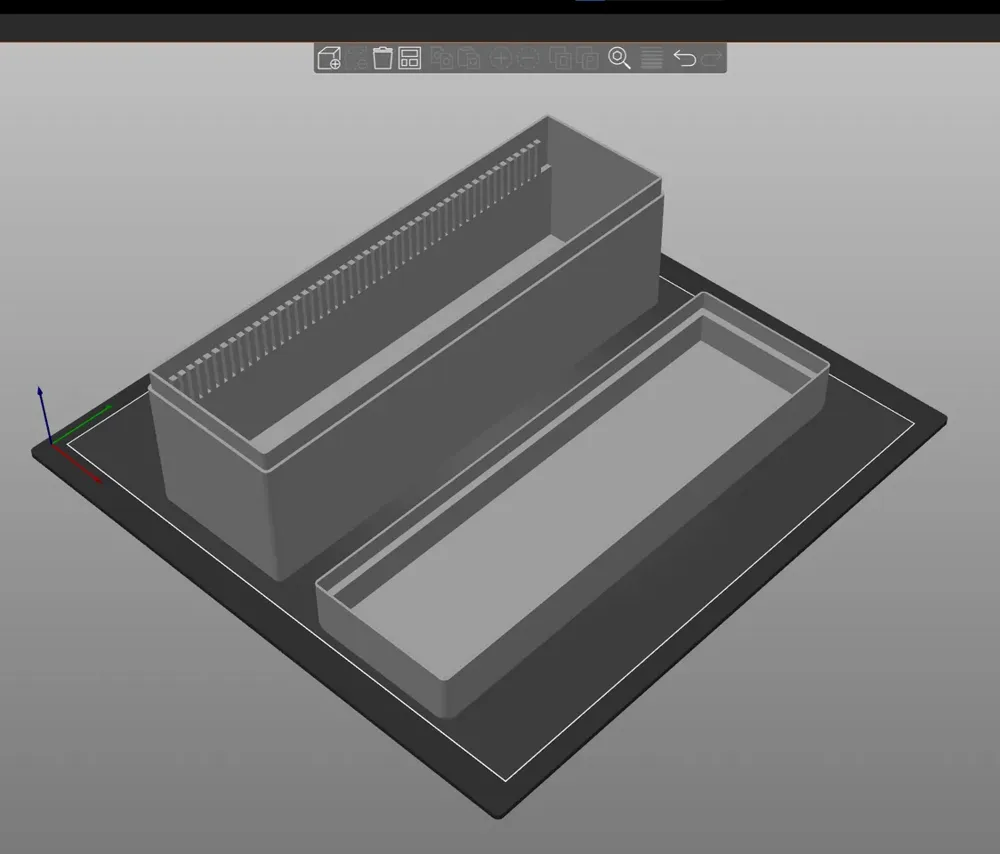Click the blue element in the title bar
This screenshot has height=854, width=1000.
pyautogui.click(x=590, y=4)
